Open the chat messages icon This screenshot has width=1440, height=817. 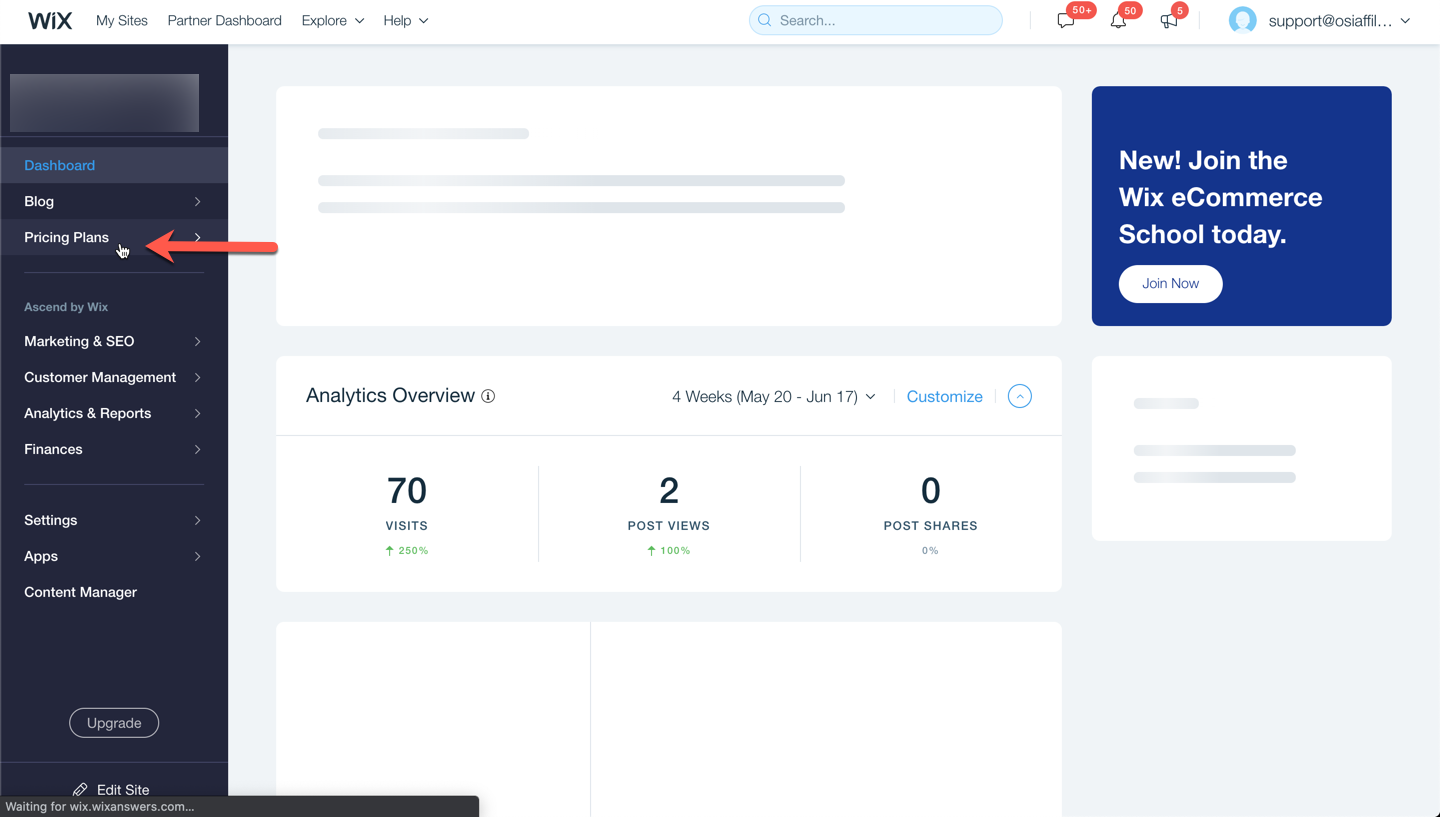point(1066,20)
